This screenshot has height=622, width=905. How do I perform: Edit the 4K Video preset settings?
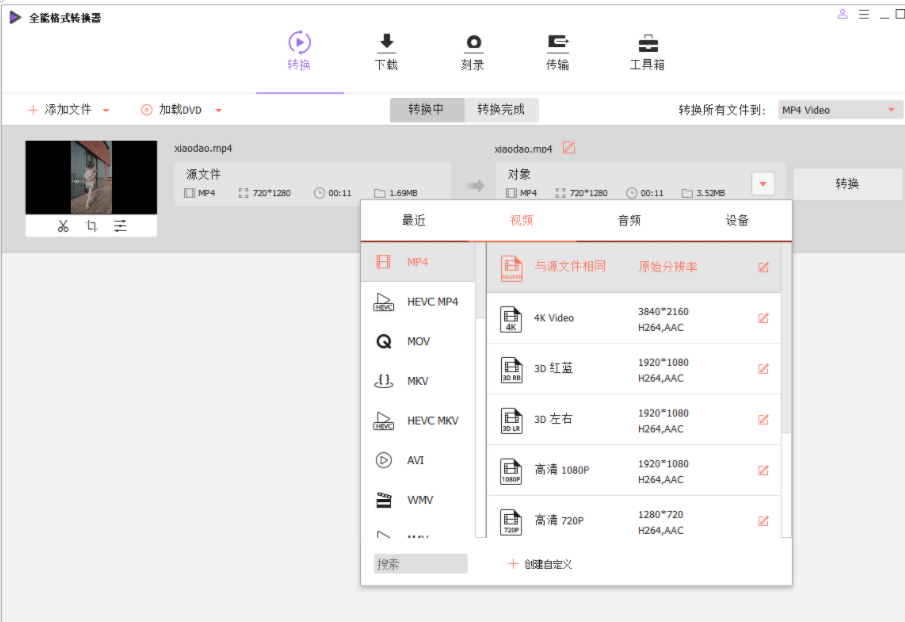pyautogui.click(x=763, y=318)
